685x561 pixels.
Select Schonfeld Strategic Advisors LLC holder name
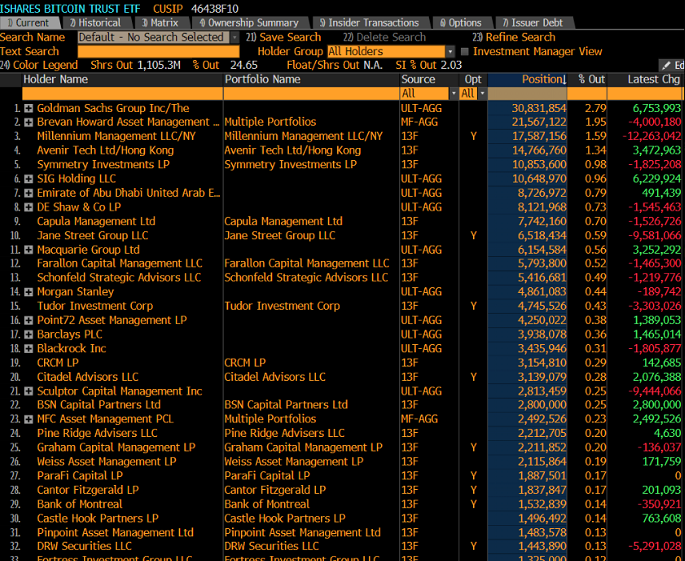119,278
